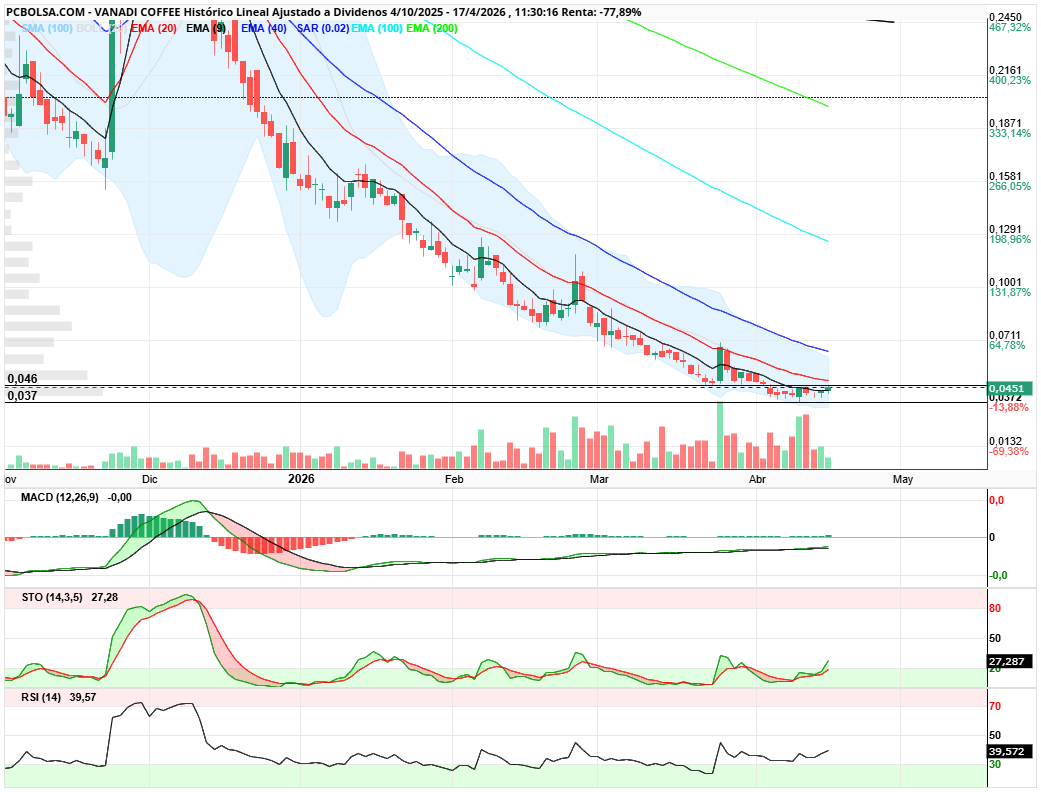Screen dimensions: 1041x792
Task: Select the green EMA (200) label
Action: (432, 29)
